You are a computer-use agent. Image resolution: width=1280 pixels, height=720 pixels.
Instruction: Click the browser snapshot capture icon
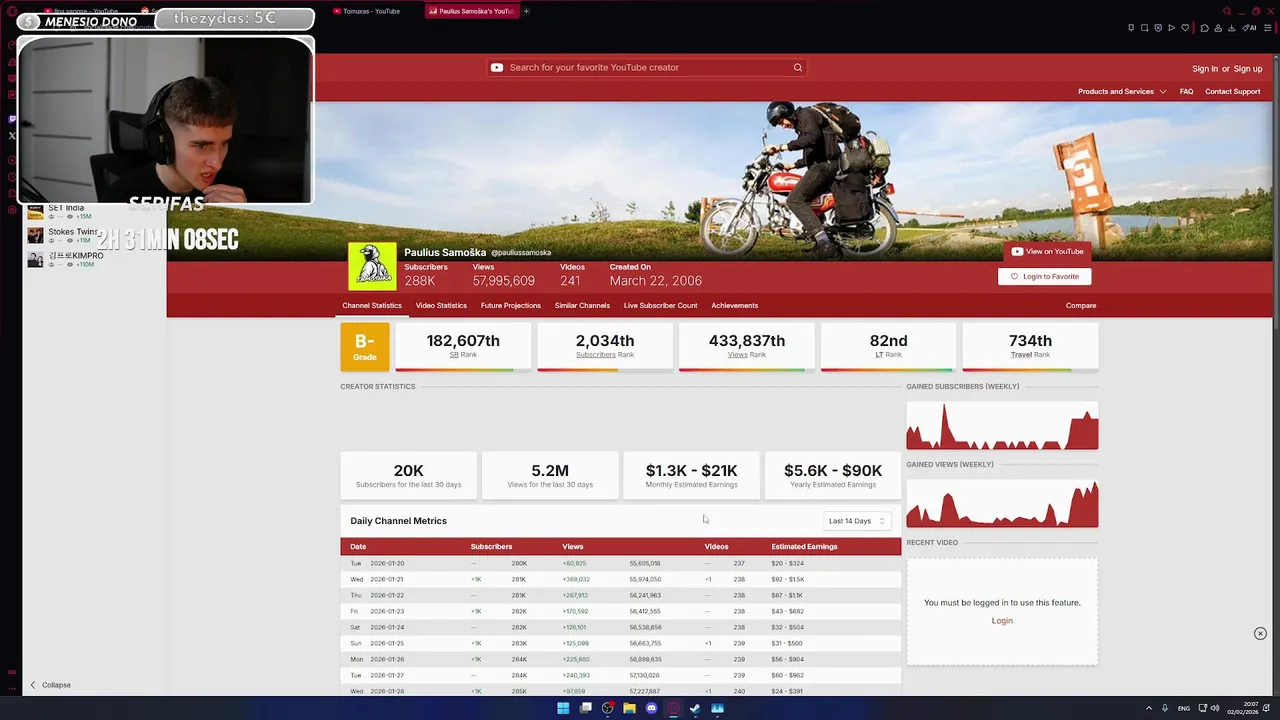click(x=1145, y=28)
